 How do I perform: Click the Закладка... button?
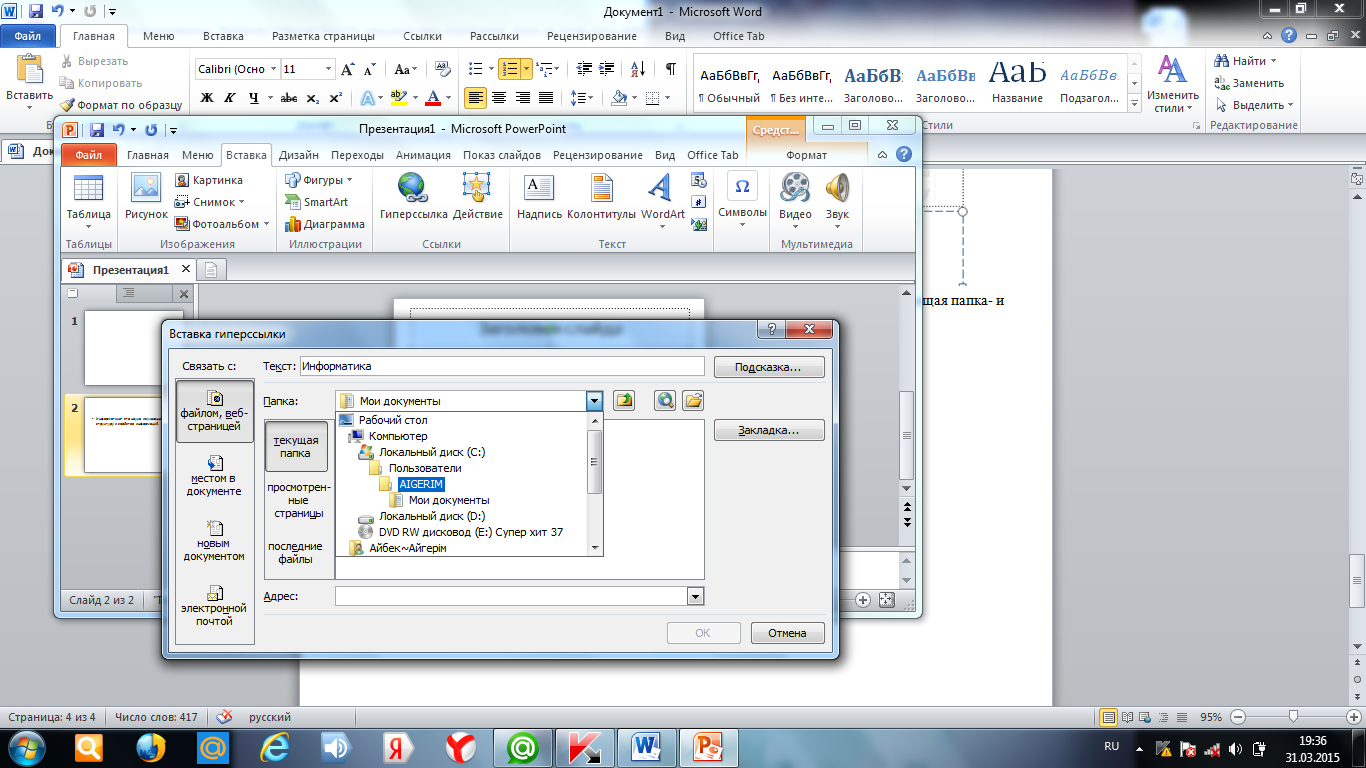tap(768, 430)
